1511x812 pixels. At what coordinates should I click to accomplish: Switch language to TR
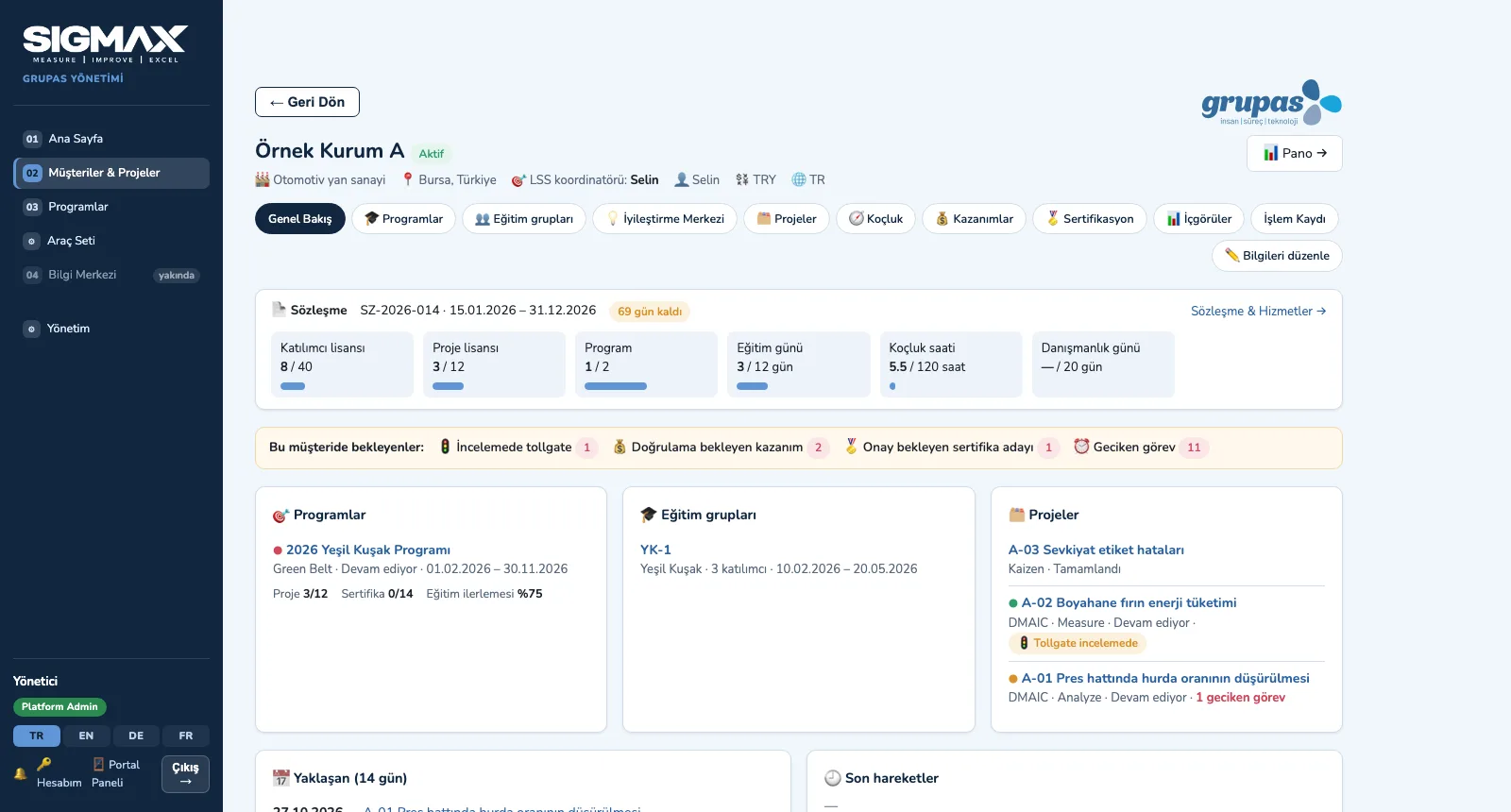tap(37, 736)
